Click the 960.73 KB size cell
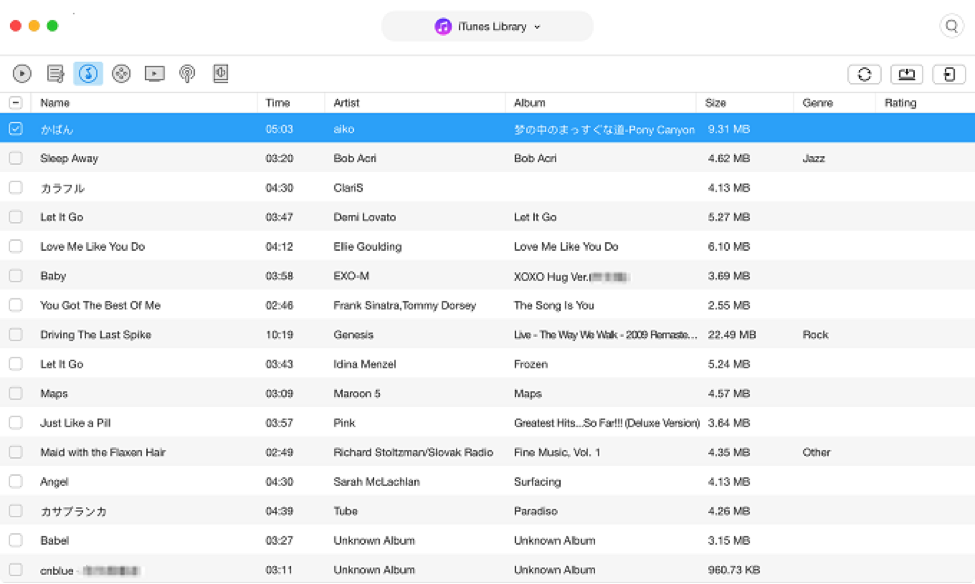 point(734,570)
